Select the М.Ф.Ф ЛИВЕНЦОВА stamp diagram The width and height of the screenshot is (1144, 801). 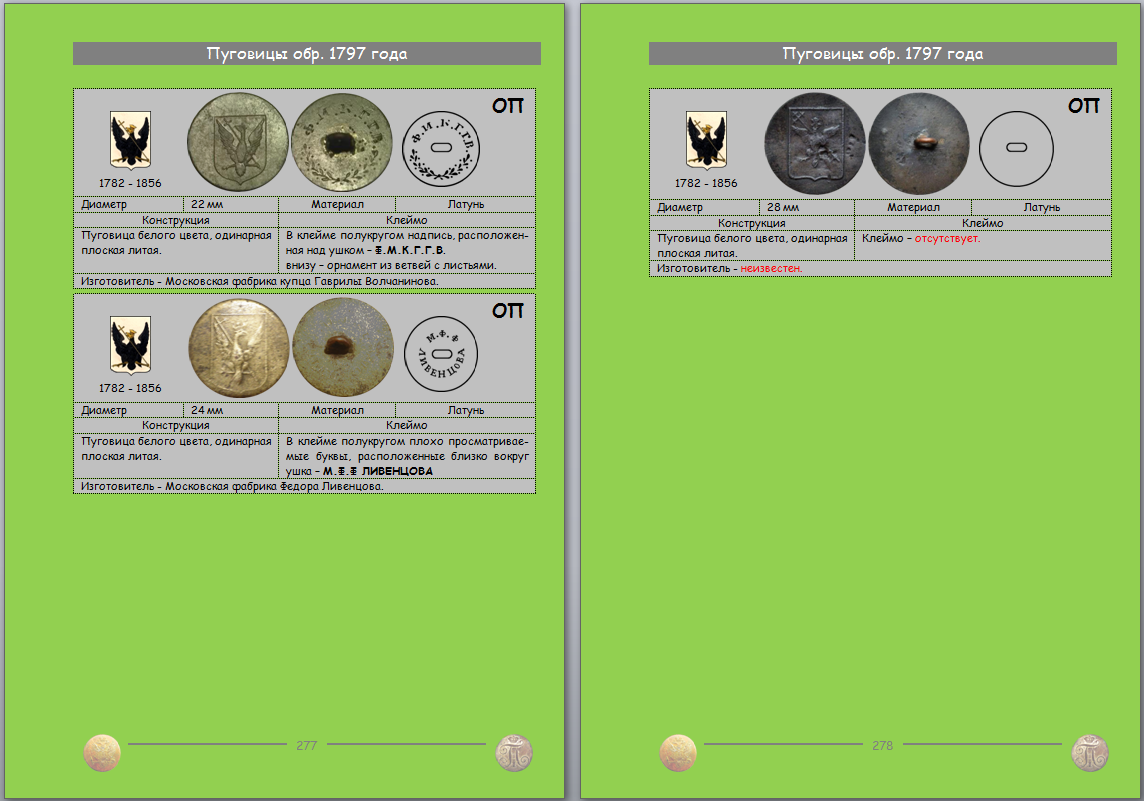tap(441, 352)
